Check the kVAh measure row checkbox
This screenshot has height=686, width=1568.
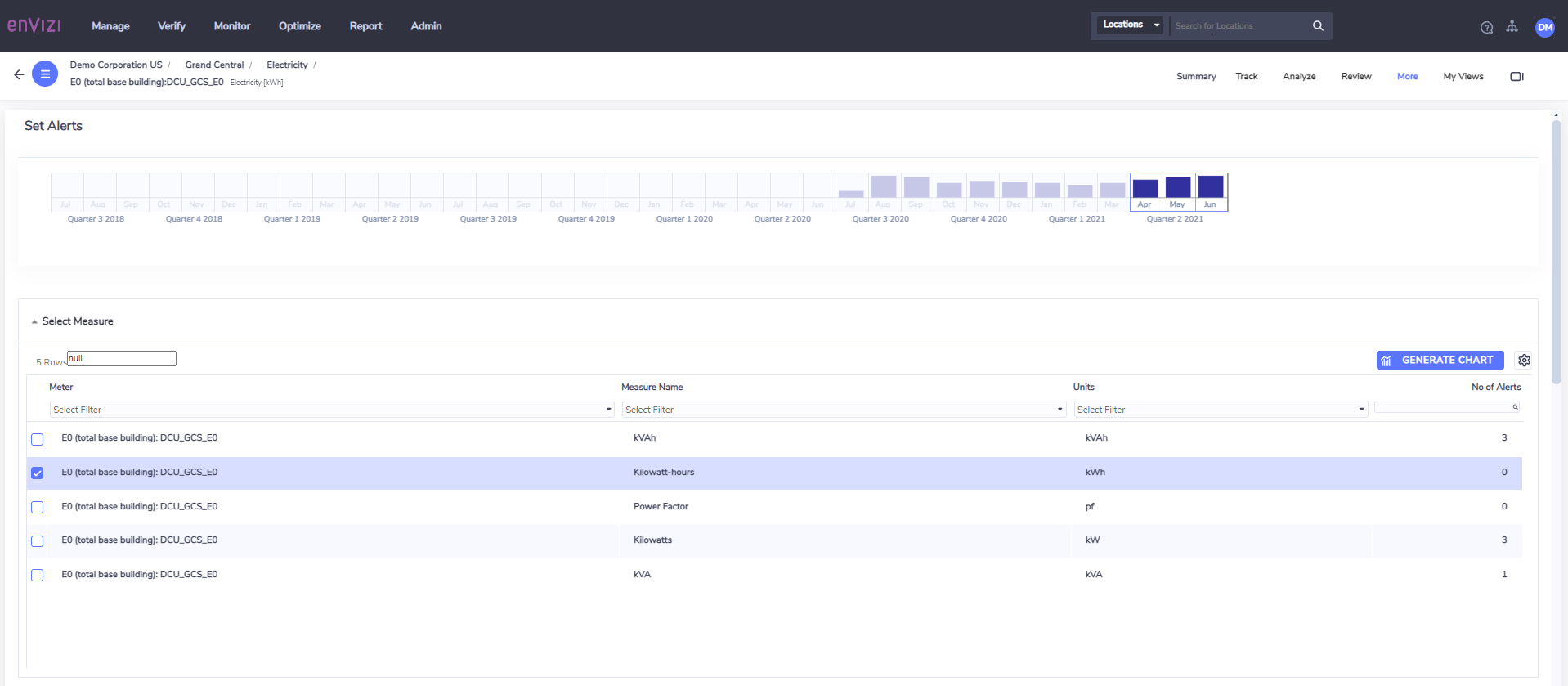pos(37,439)
